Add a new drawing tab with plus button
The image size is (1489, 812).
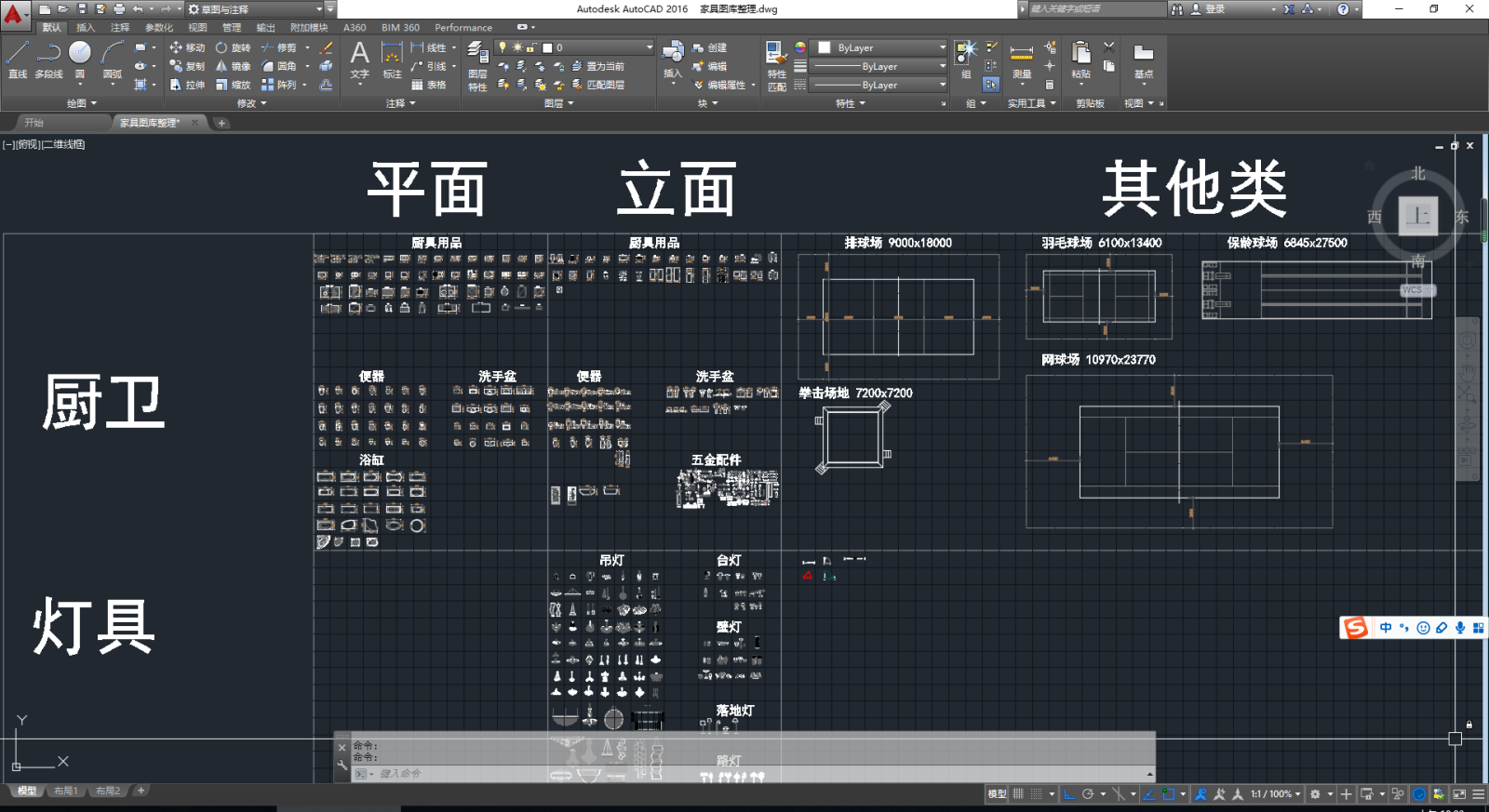point(221,123)
